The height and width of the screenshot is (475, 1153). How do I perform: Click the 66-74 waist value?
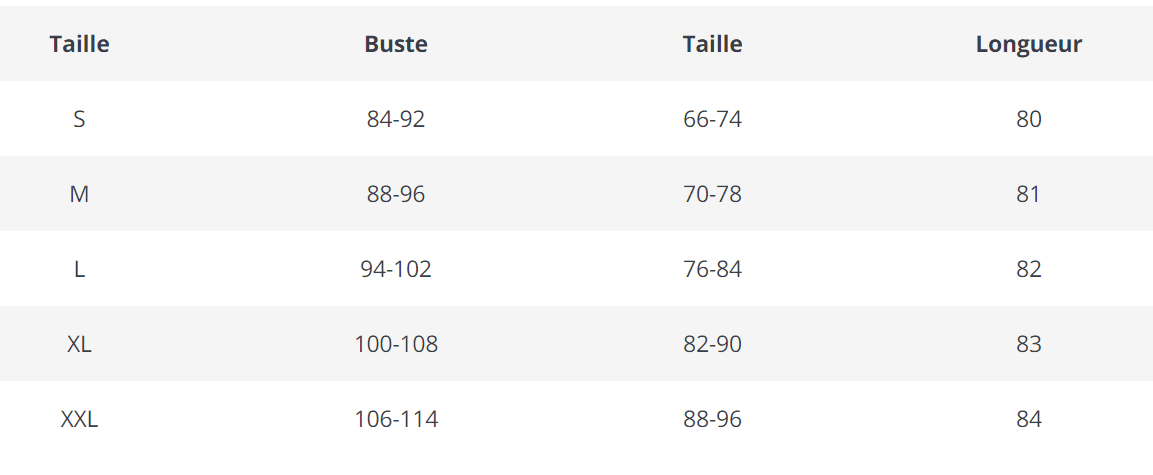tap(712, 119)
